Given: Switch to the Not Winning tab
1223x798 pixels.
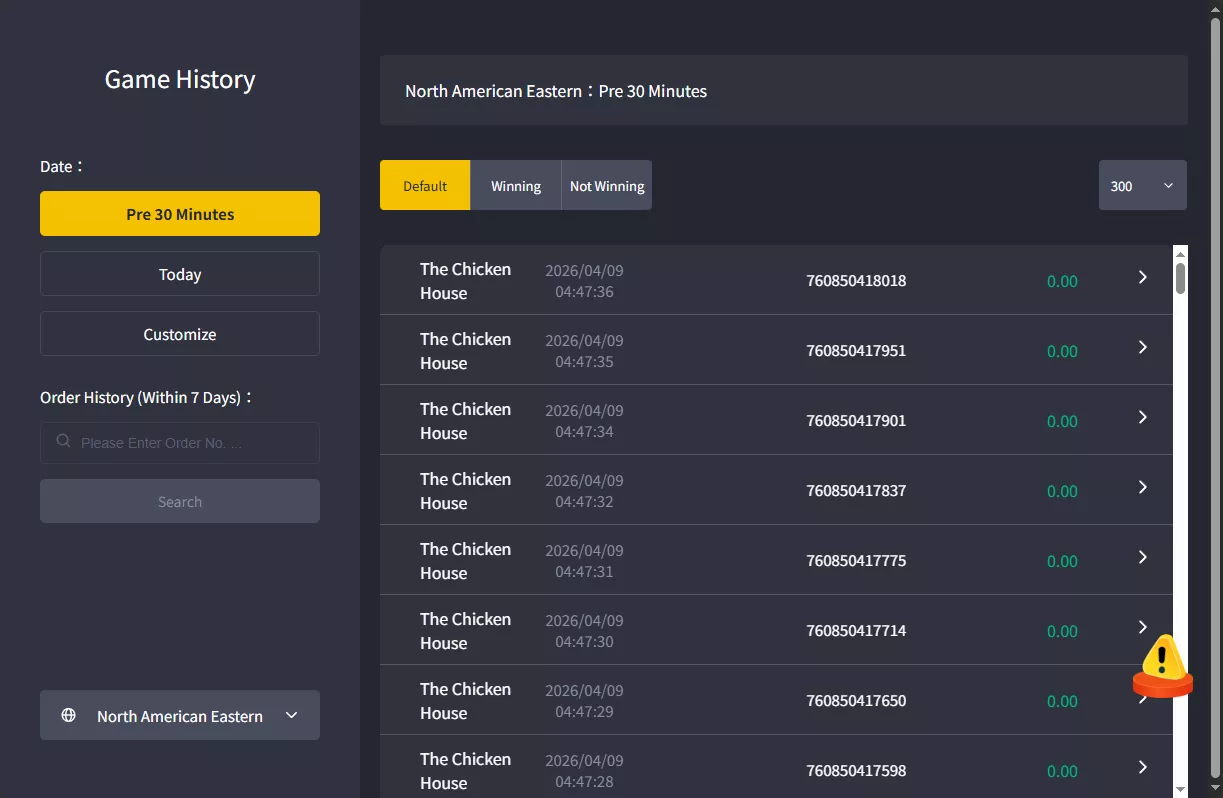Looking at the screenshot, I should pyautogui.click(x=607, y=185).
